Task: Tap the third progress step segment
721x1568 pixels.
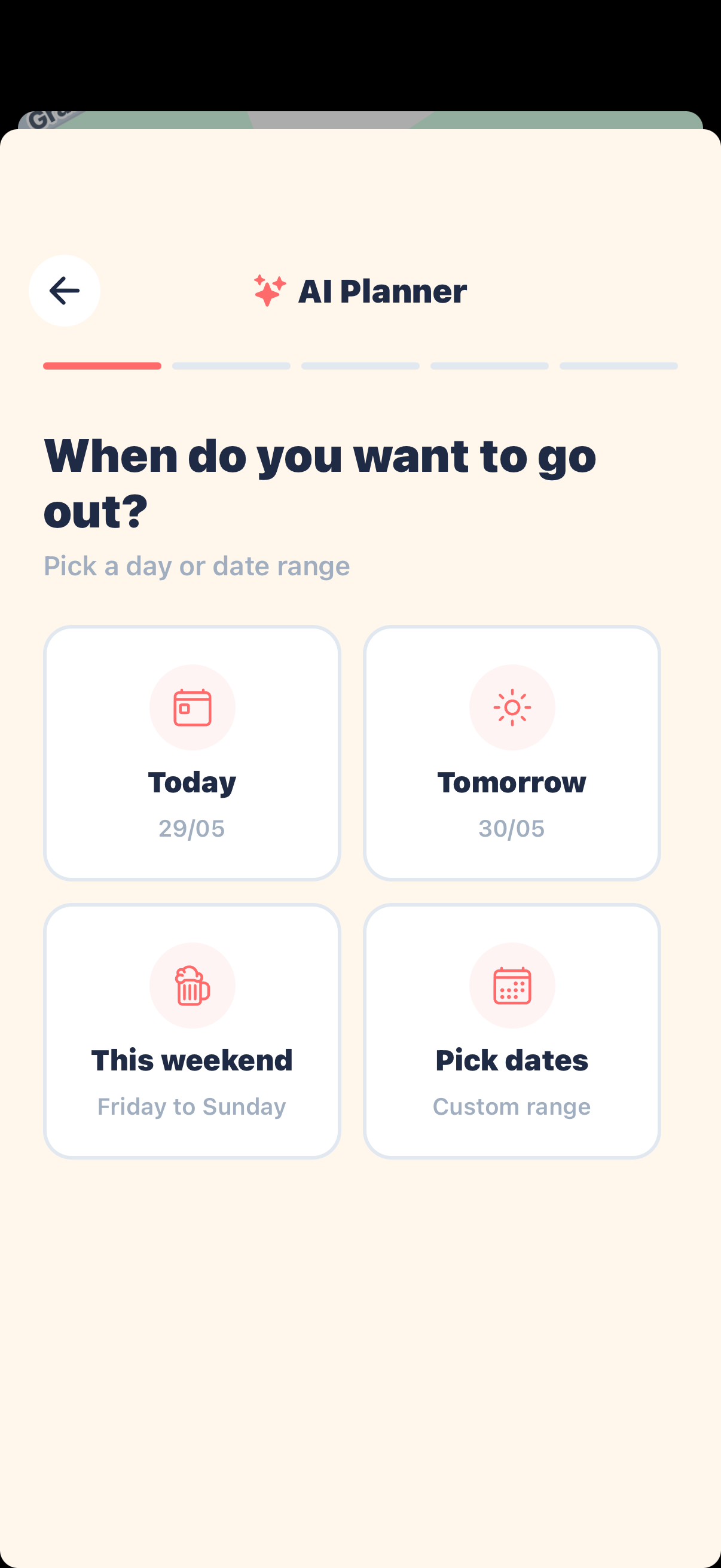Action: pyautogui.click(x=360, y=366)
